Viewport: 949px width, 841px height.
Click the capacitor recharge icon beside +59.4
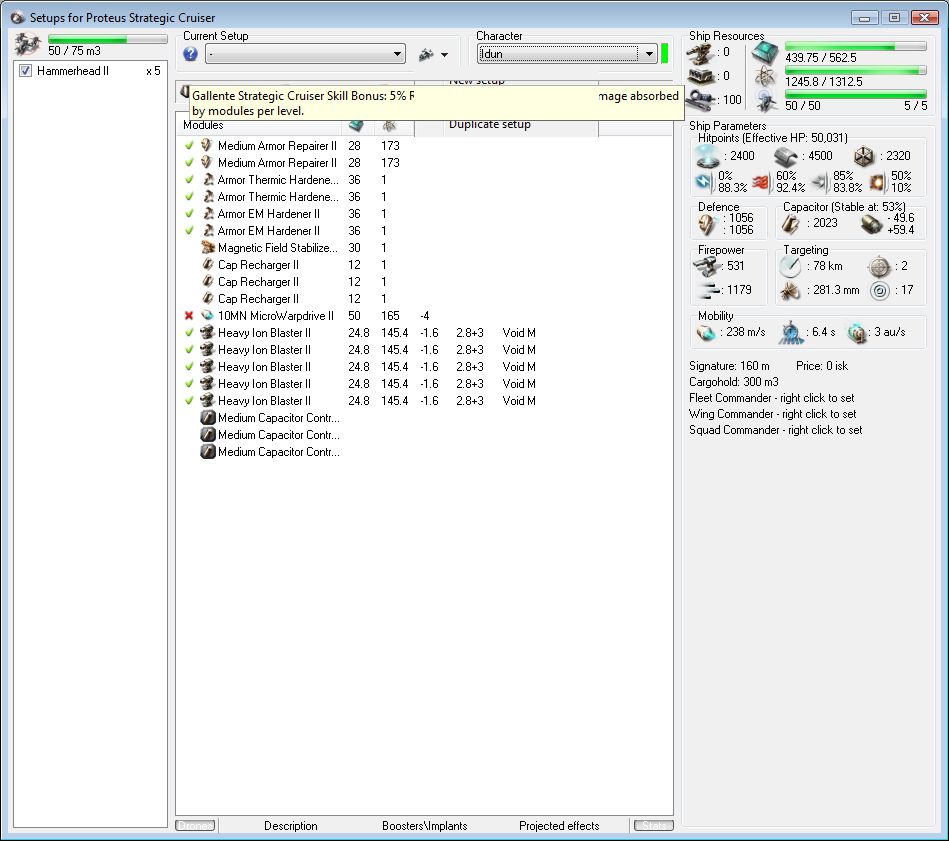point(872,224)
